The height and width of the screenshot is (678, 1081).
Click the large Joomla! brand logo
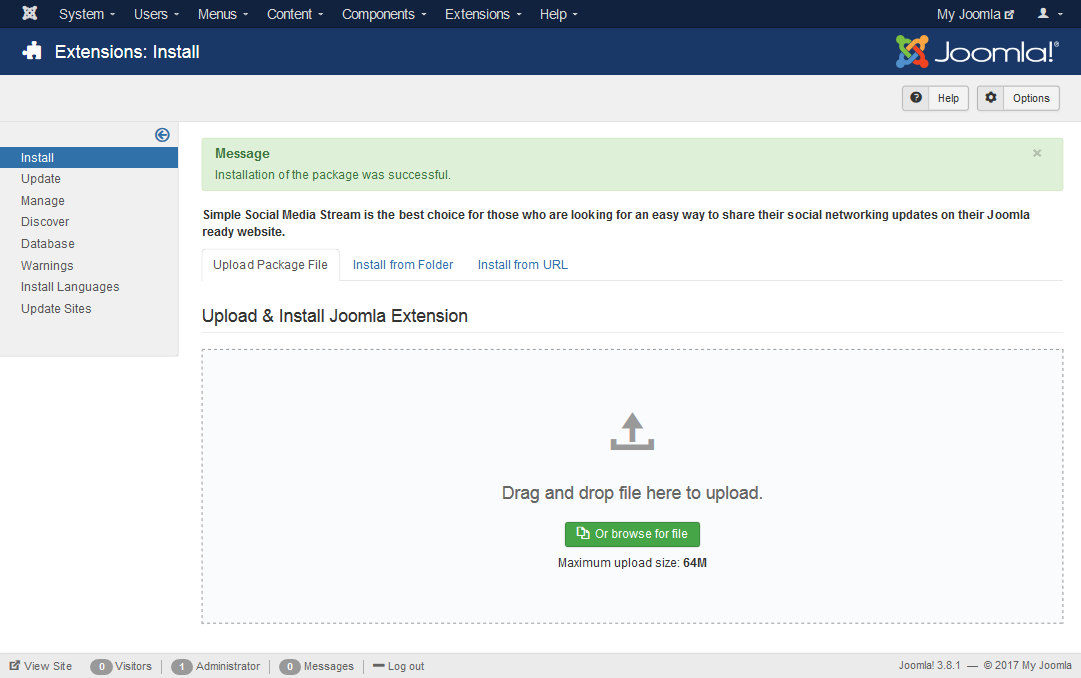click(977, 52)
